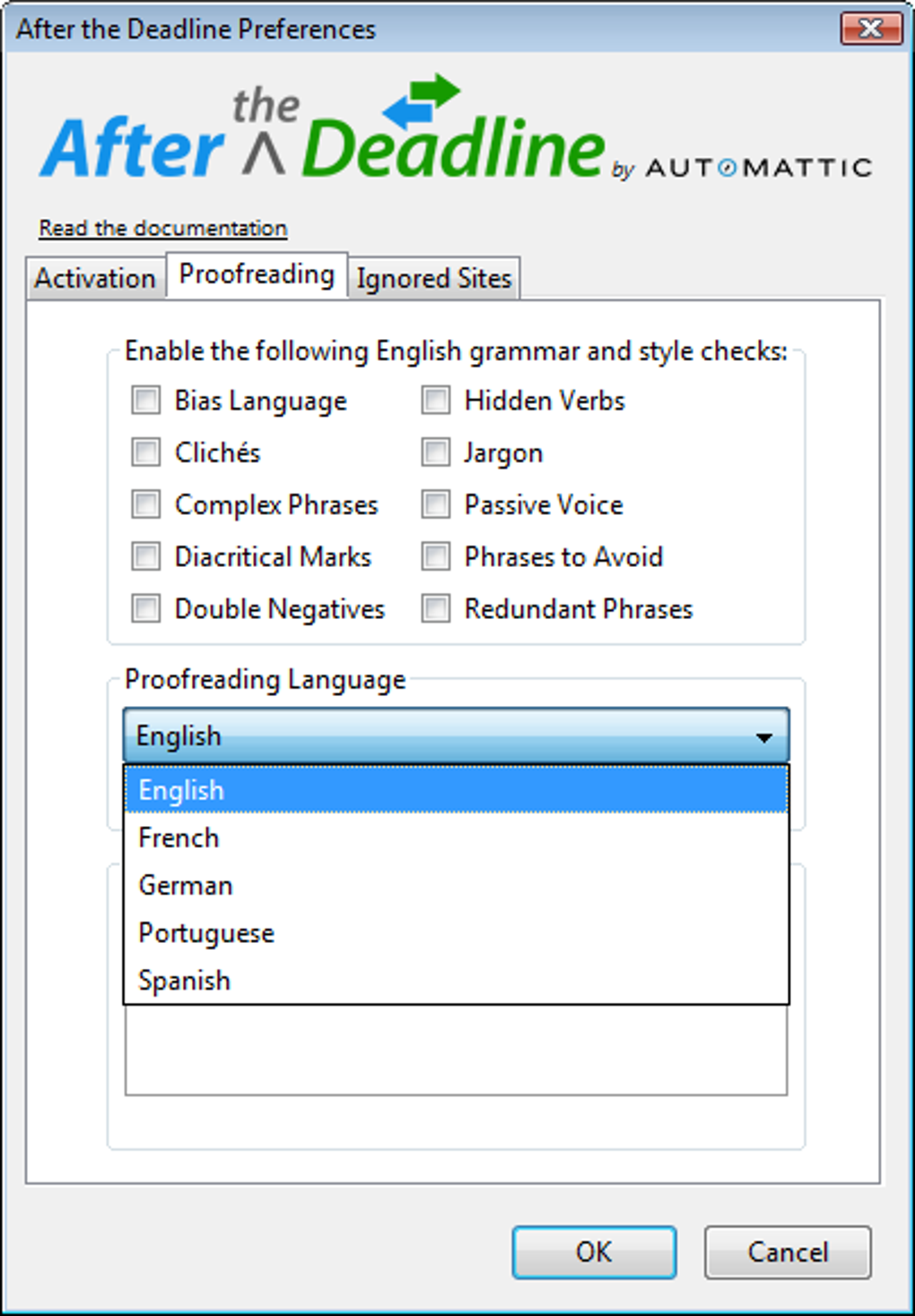Cancel the preferences dialog

tap(788, 1251)
